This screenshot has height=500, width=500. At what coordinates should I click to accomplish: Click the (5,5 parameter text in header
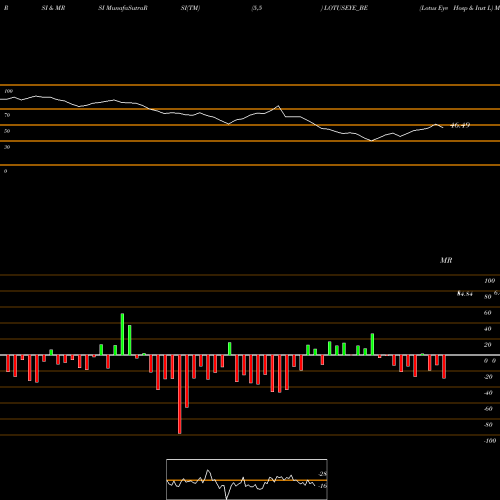tap(257, 8)
